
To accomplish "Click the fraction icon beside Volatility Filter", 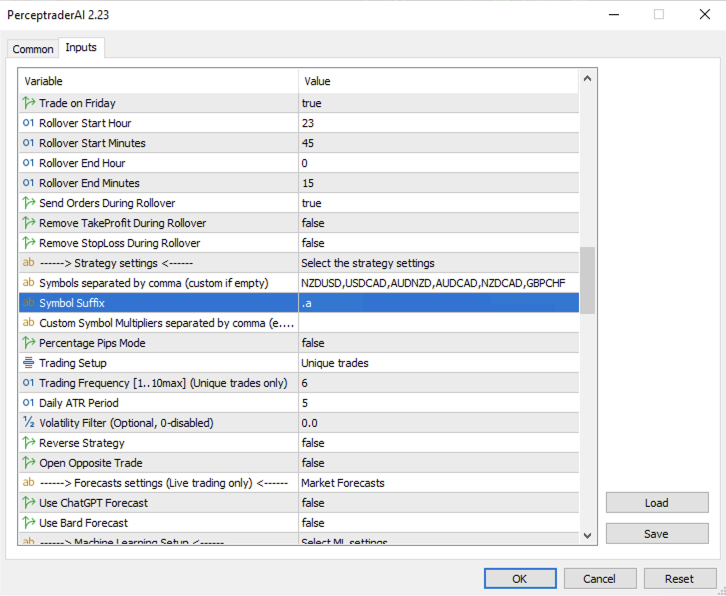I will (x=29, y=422).
